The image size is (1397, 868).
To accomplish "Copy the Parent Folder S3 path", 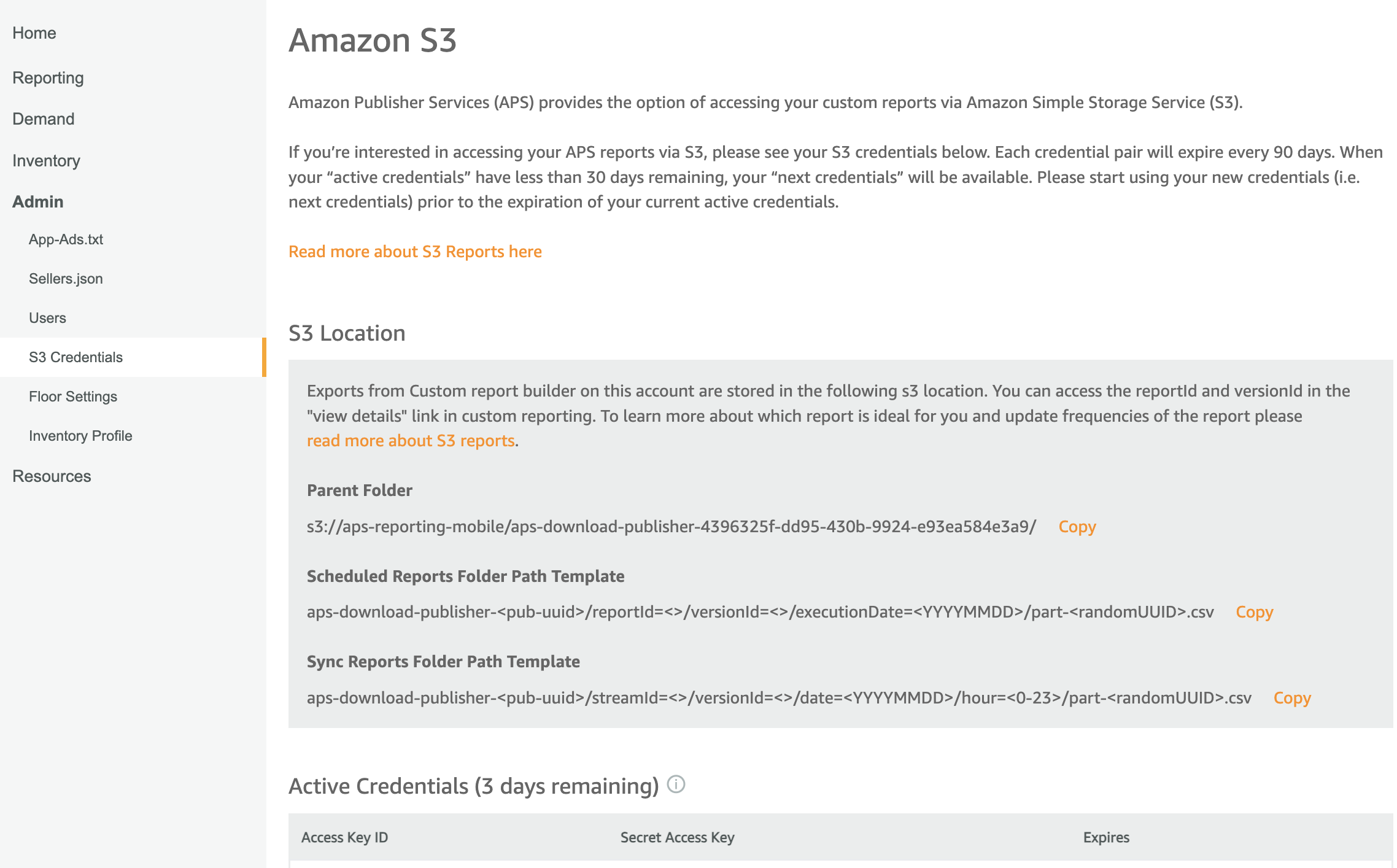I will [x=1077, y=527].
